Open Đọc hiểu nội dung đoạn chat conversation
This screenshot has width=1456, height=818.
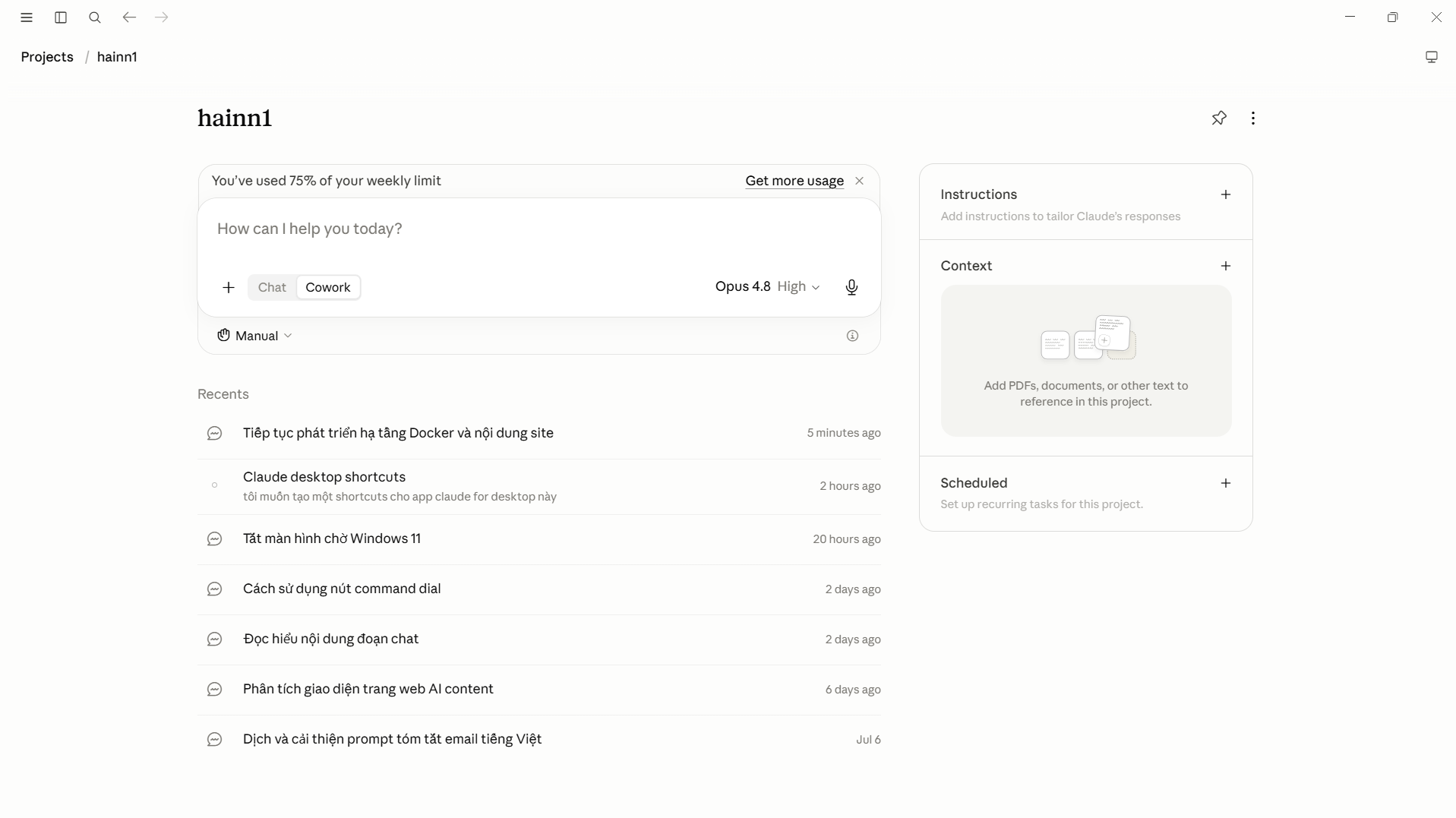pyautogui.click(x=539, y=640)
